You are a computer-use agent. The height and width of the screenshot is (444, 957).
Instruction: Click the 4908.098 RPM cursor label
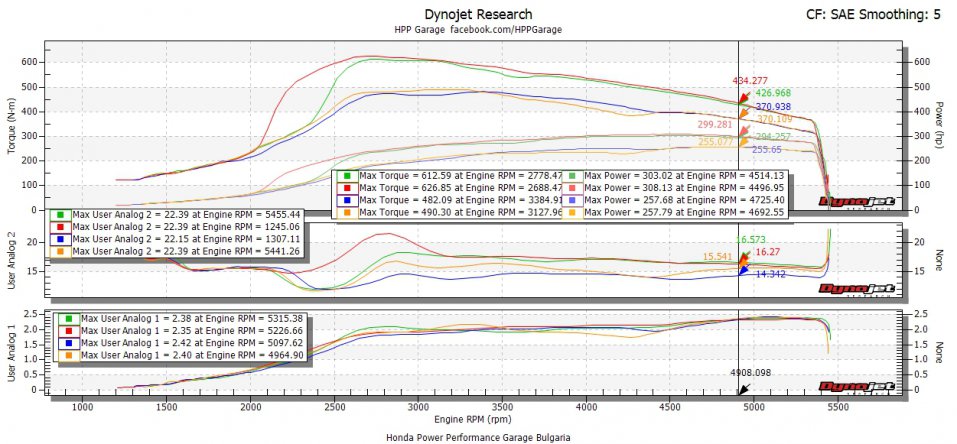(751, 372)
